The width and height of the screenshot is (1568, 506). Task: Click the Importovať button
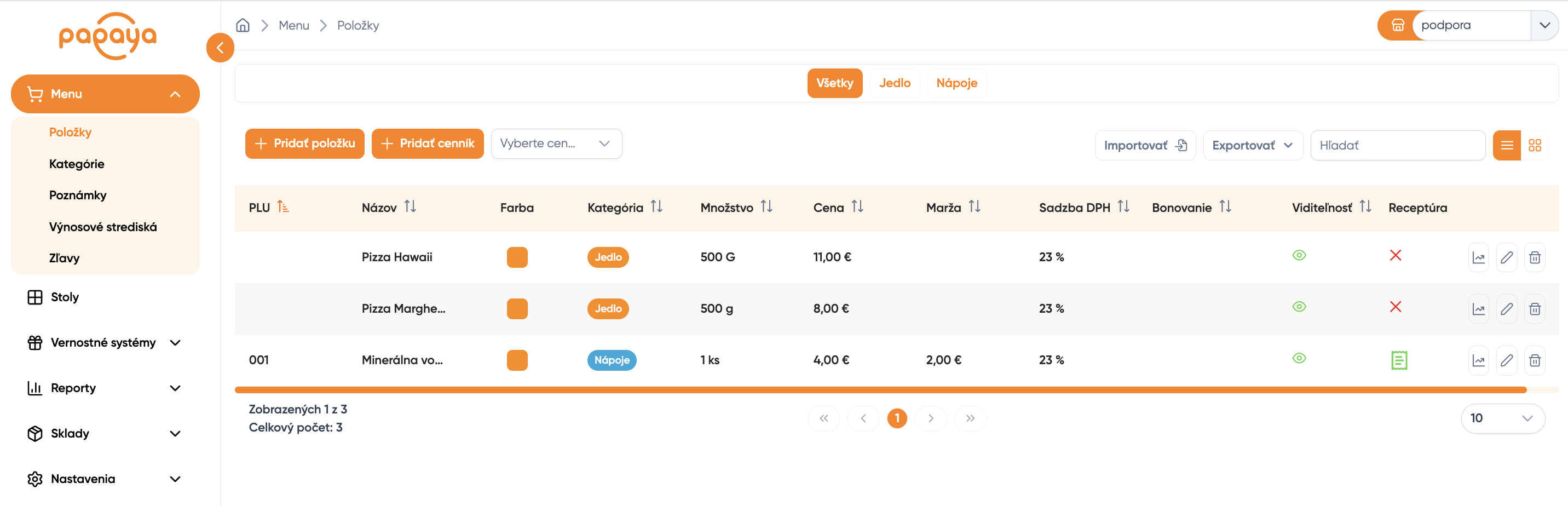[1145, 146]
